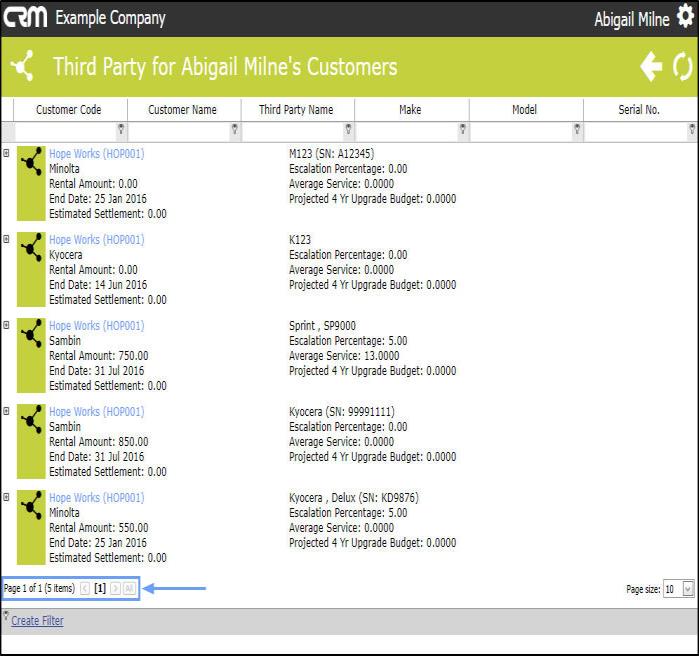The height and width of the screenshot is (656, 699).
Task: Click the Customer Code filter input
Action: point(65,132)
